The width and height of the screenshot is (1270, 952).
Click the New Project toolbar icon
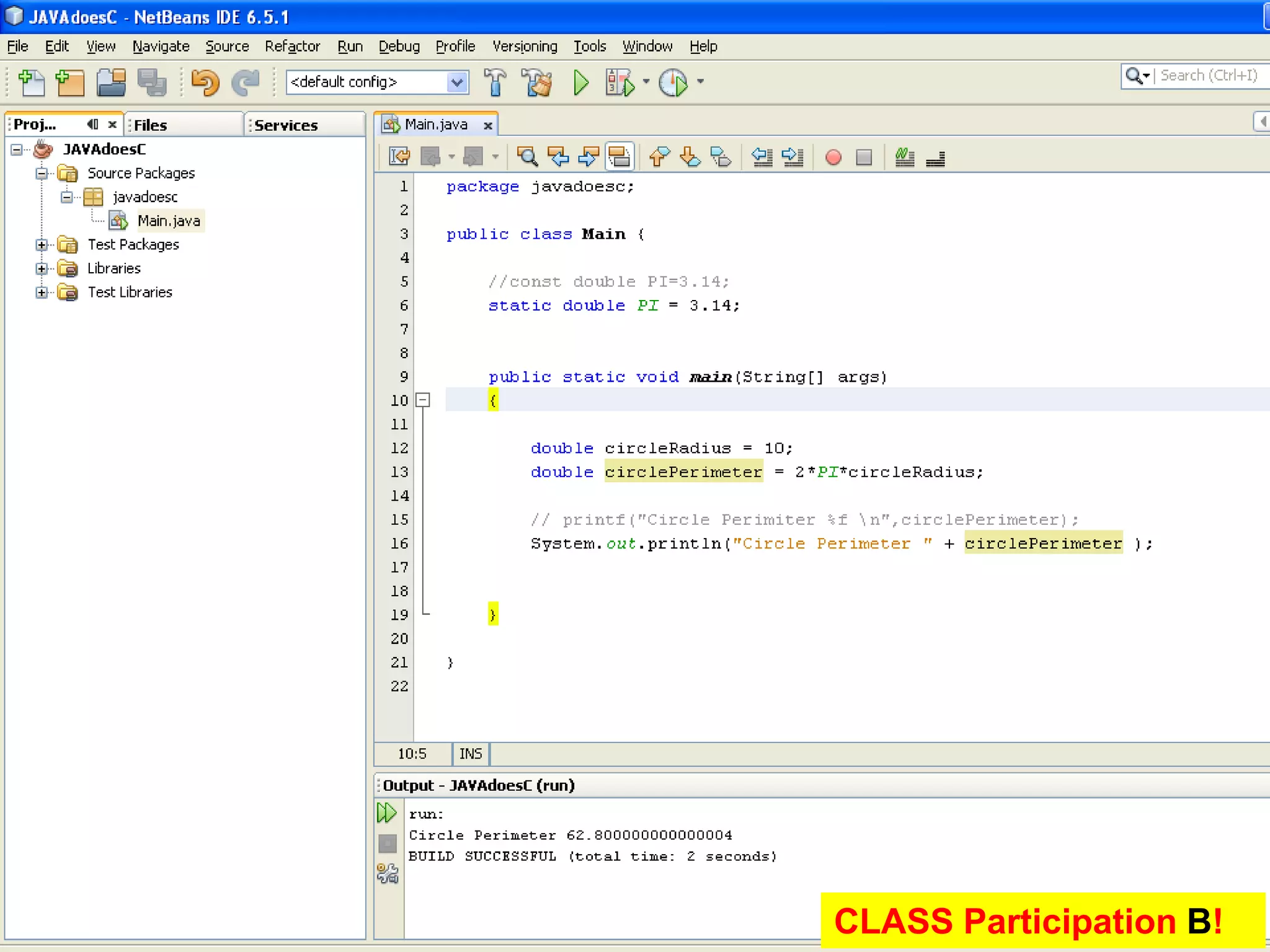tap(70, 82)
